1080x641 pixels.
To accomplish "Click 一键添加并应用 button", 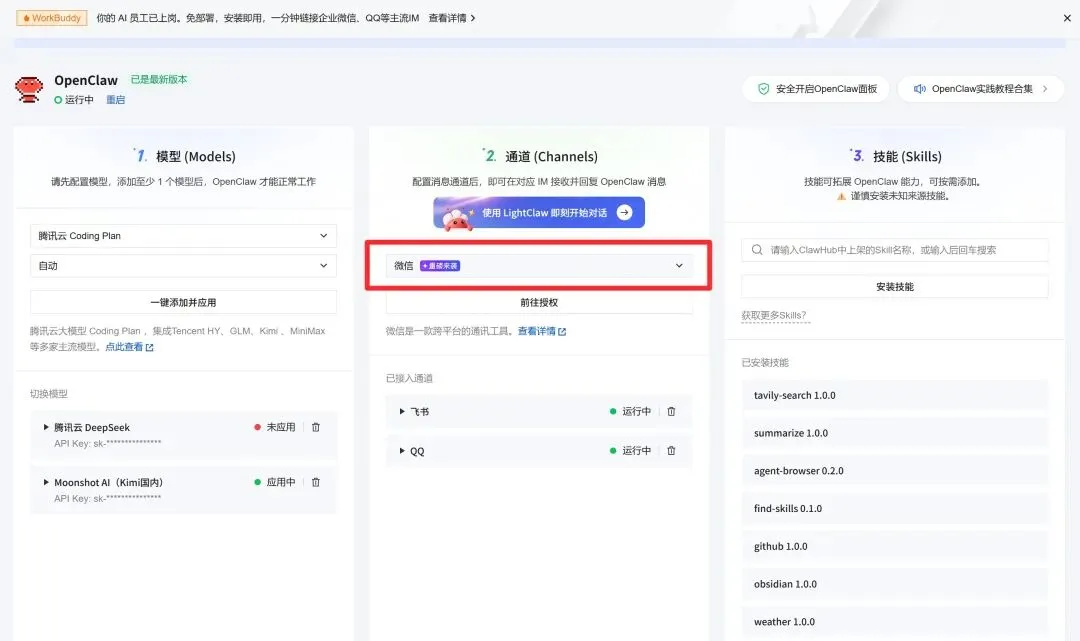I will click(183, 302).
